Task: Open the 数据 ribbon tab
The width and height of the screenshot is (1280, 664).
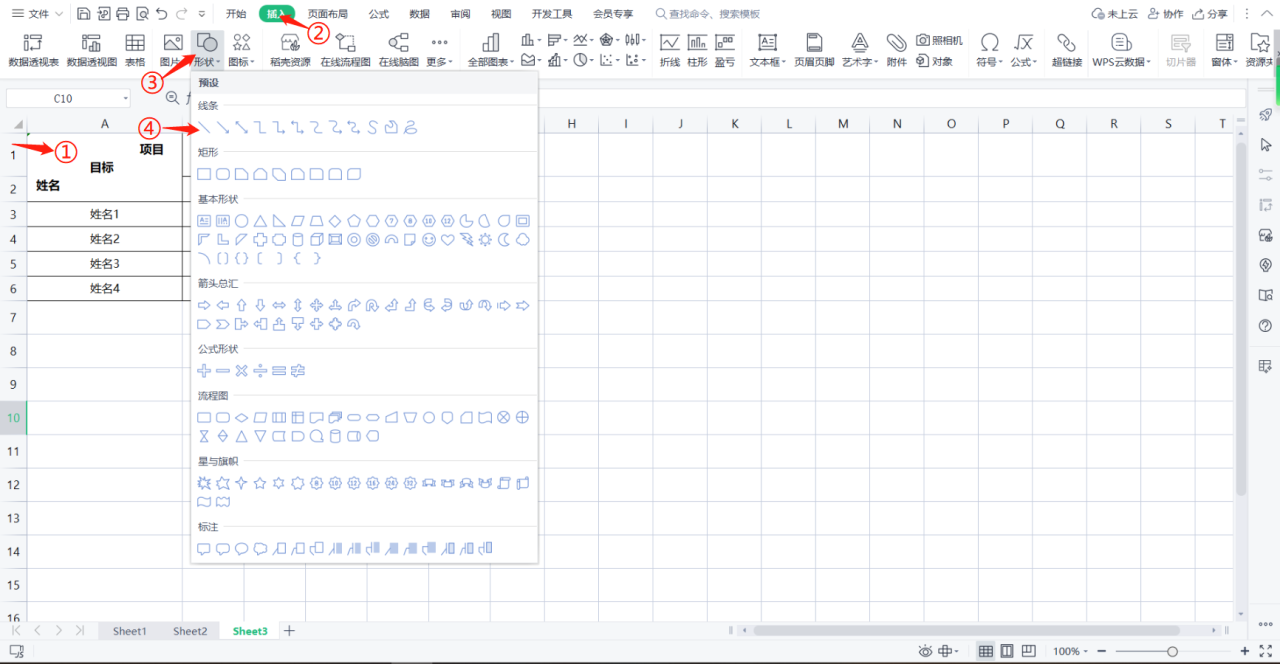Action: pyautogui.click(x=420, y=14)
